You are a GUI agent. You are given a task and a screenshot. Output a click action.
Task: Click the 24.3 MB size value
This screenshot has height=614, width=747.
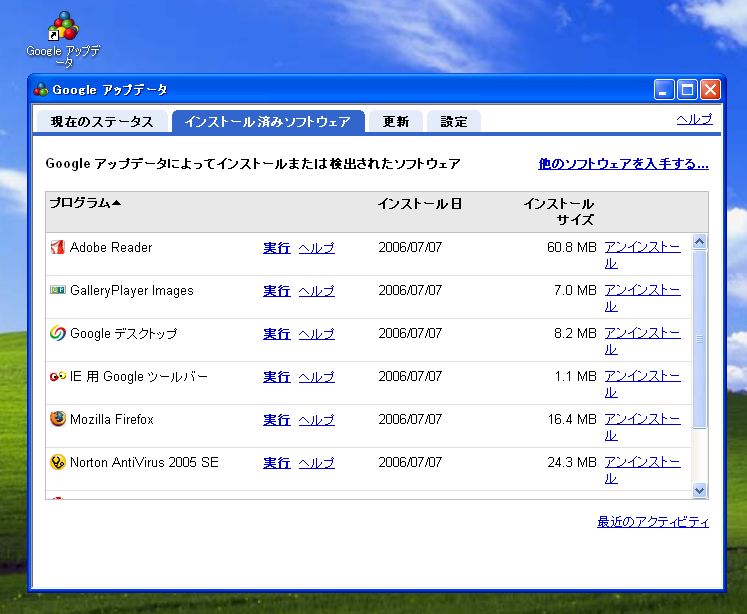572,462
